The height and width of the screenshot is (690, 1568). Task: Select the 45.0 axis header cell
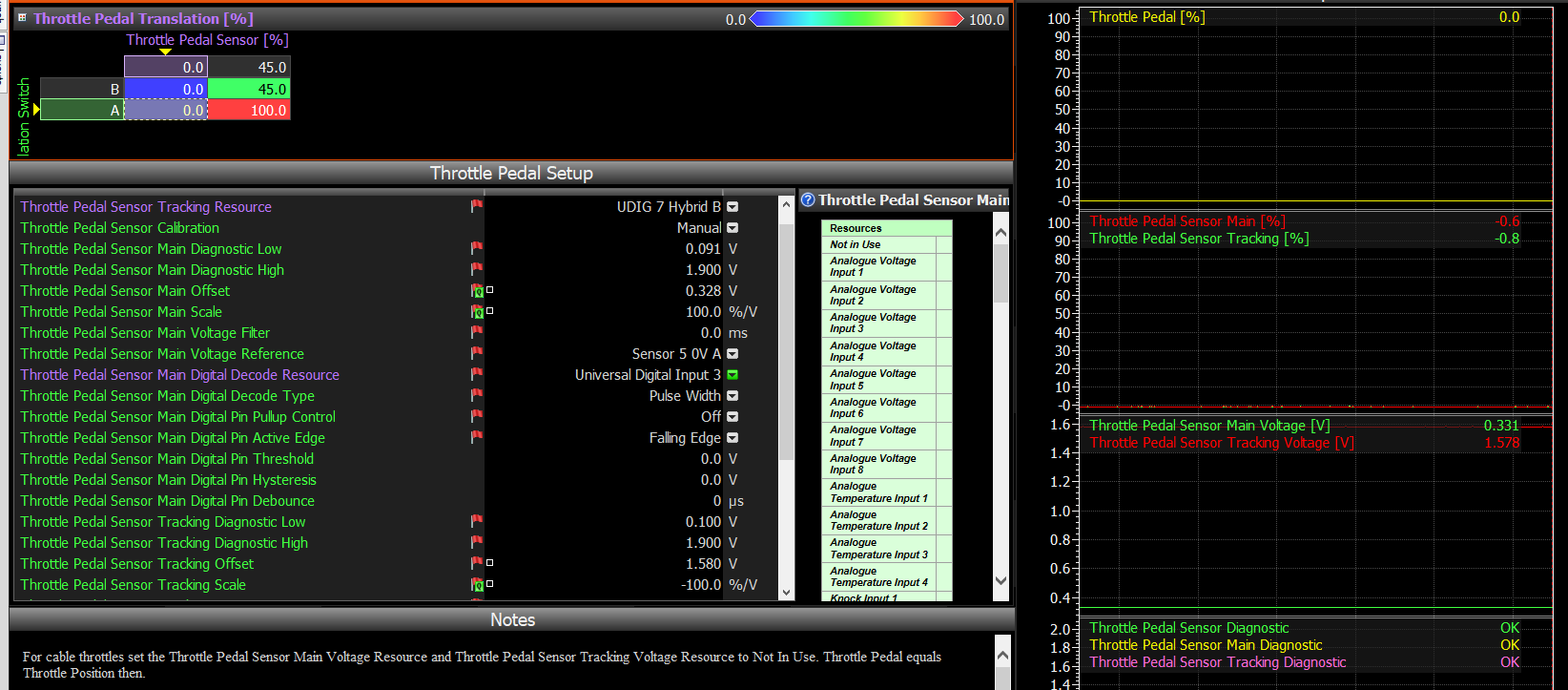click(x=249, y=67)
